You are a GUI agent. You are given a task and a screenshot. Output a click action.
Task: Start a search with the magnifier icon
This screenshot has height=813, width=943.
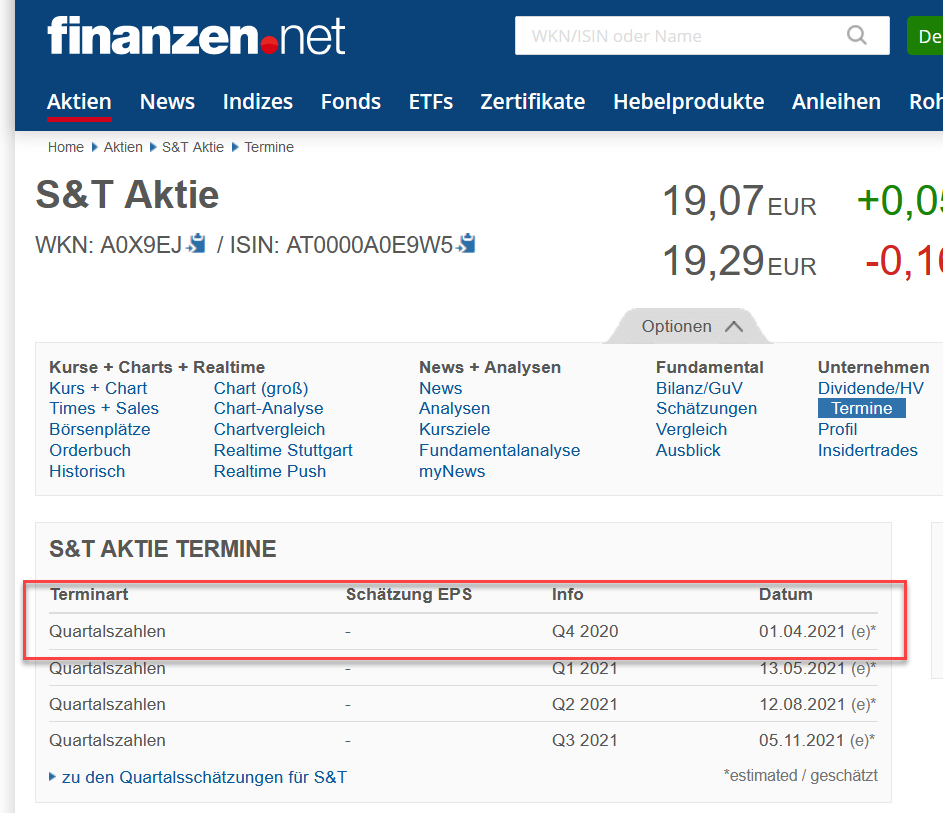coord(856,35)
